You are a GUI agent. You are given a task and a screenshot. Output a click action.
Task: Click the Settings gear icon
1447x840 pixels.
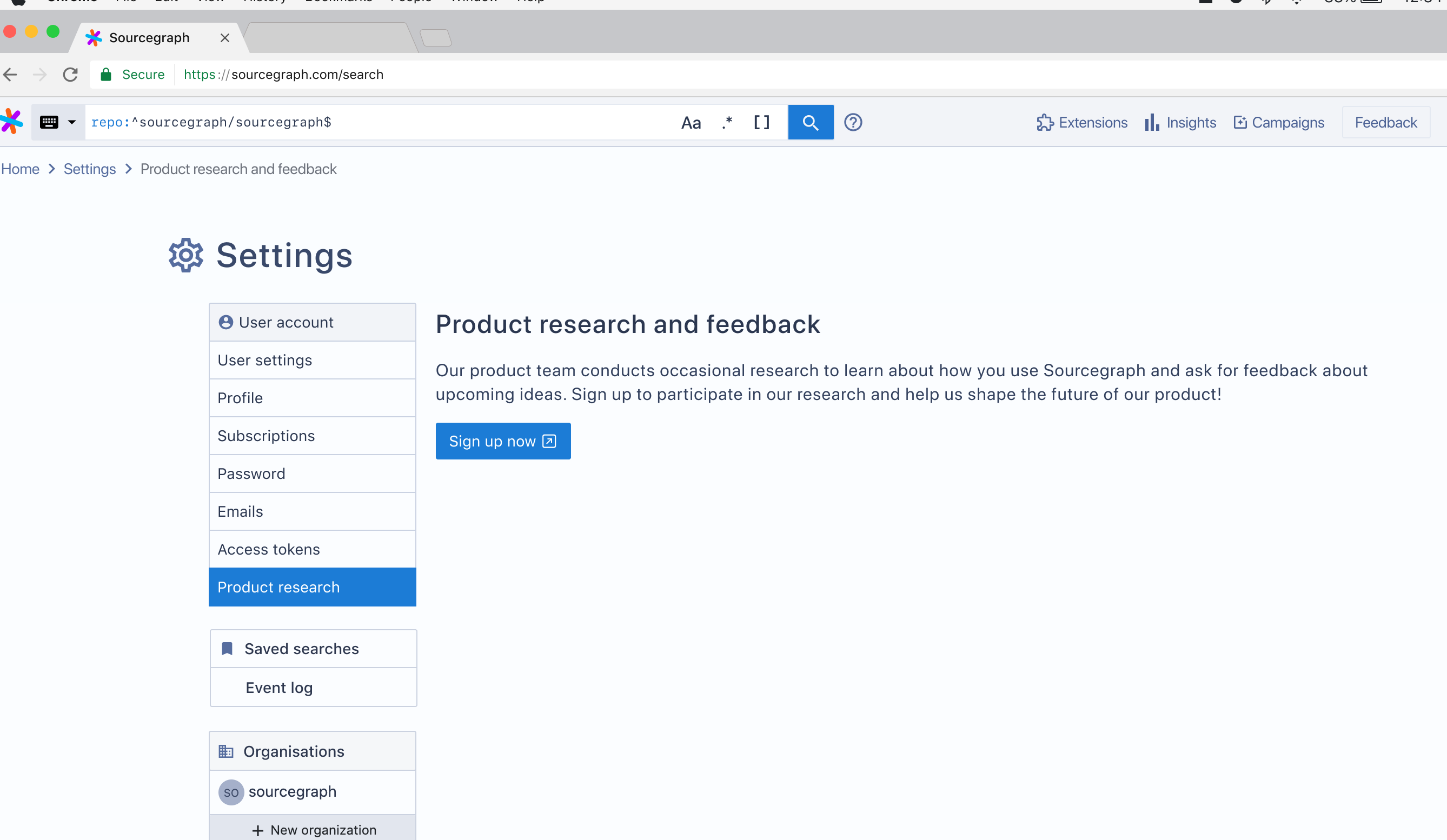(x=185, y=255)
